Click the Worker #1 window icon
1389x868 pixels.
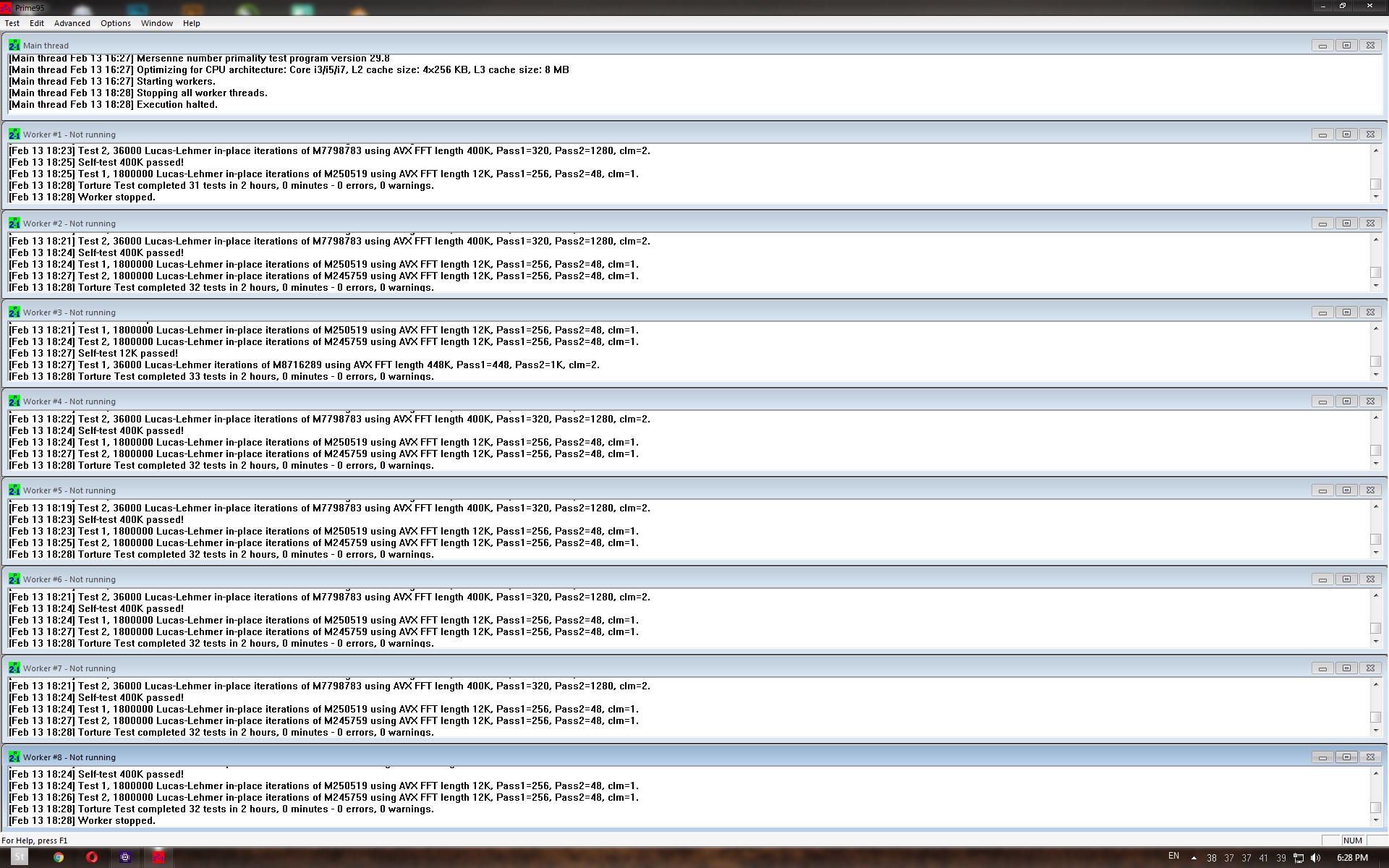[14, 135]
